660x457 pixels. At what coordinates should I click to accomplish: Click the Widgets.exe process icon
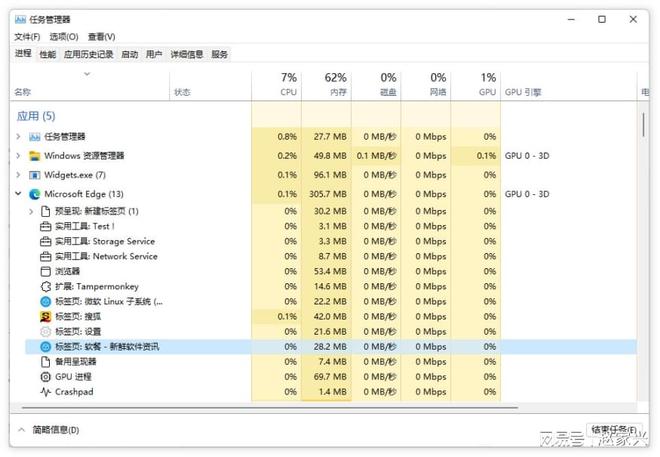pyautogui.click(x=35, y=175)
